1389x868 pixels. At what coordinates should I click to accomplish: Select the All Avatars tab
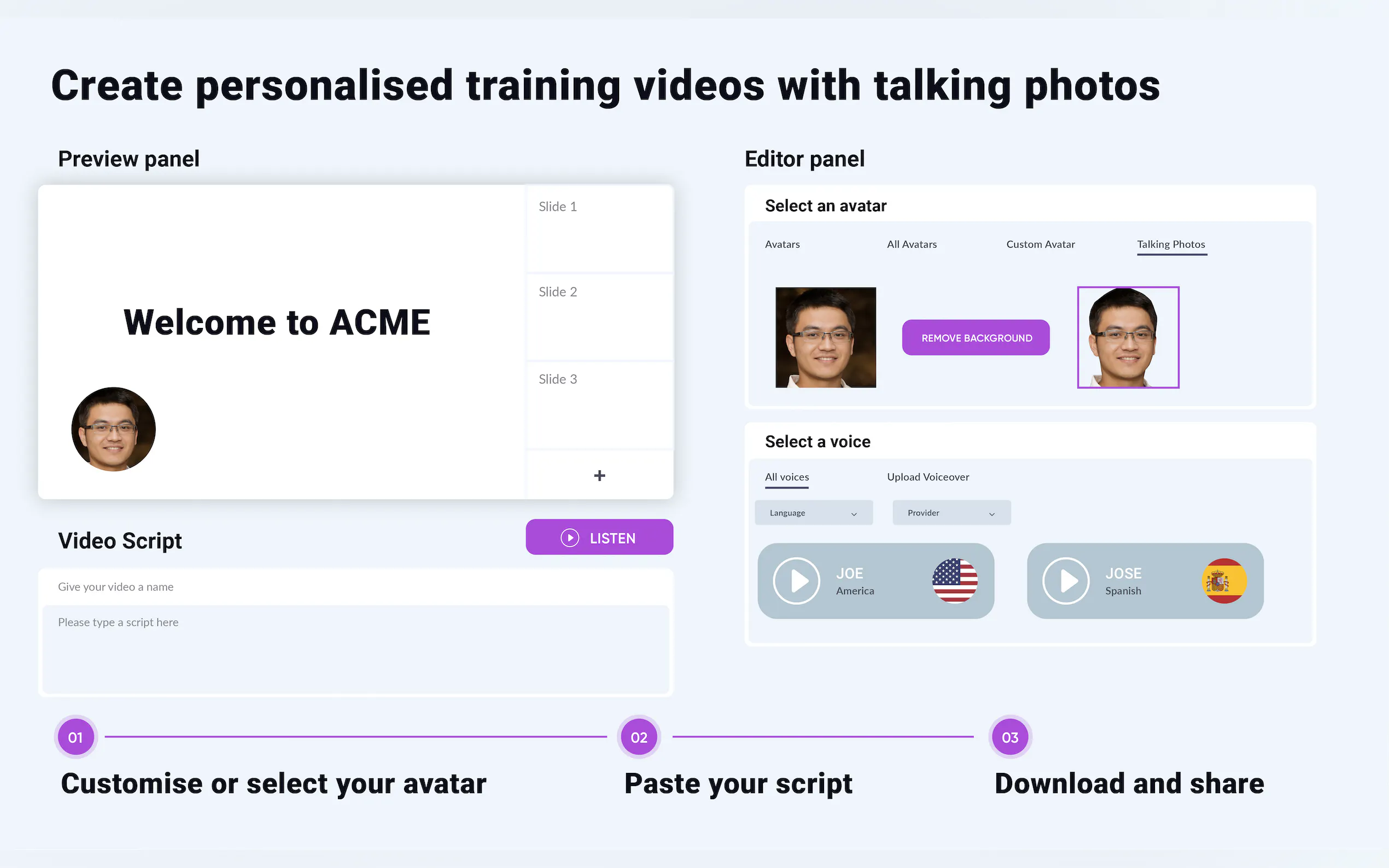[911, 244]
